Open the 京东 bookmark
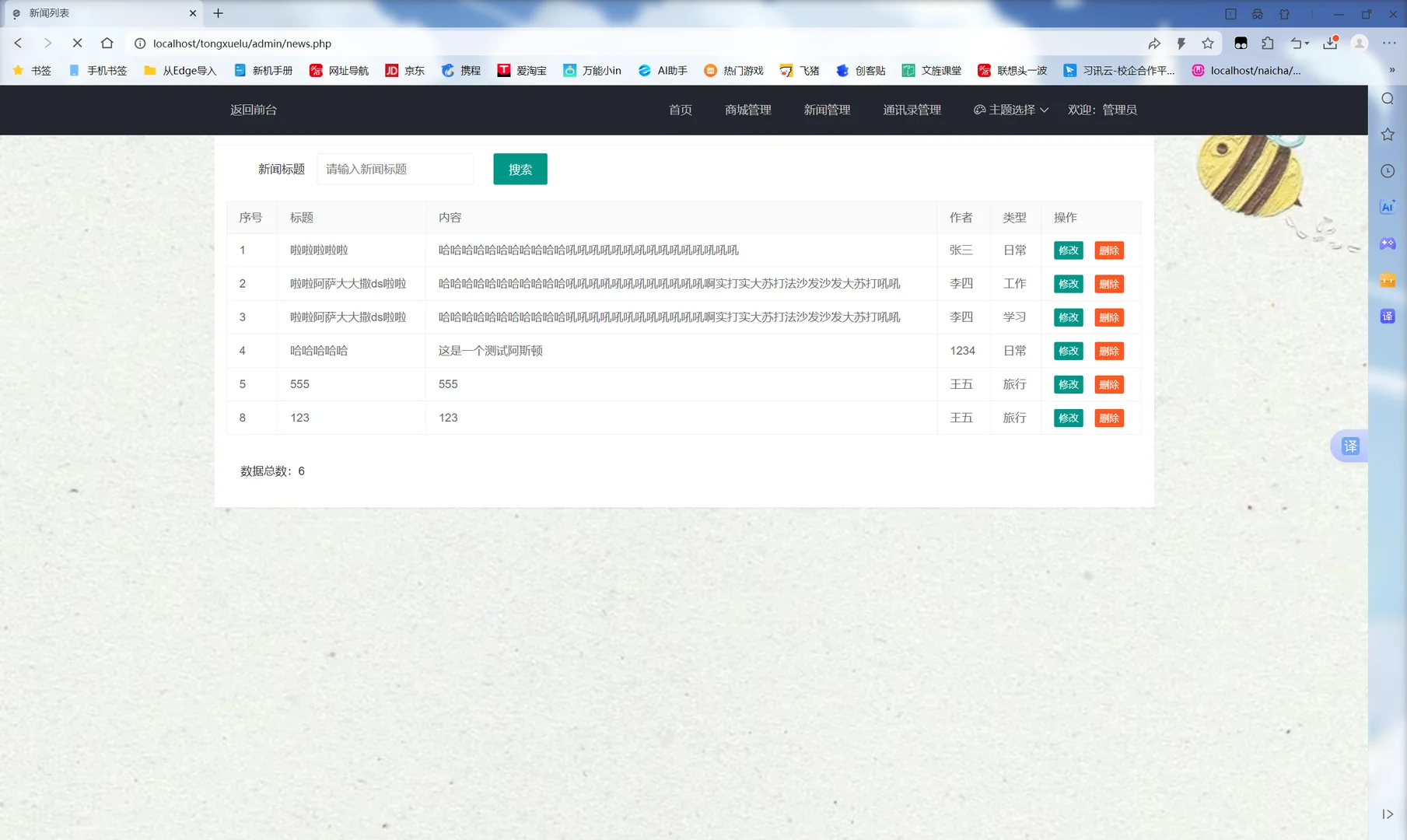 pos(404,70)
